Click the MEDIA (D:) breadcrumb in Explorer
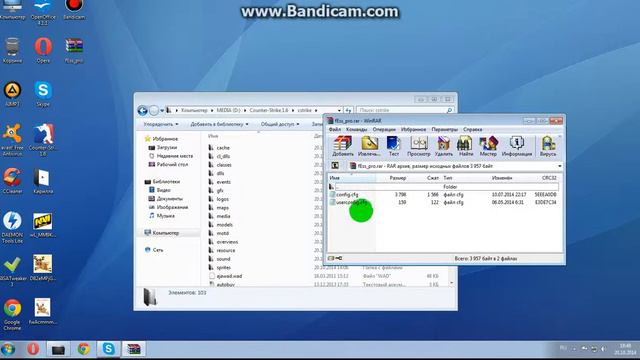640x360 pixels. tap(228, 110)
